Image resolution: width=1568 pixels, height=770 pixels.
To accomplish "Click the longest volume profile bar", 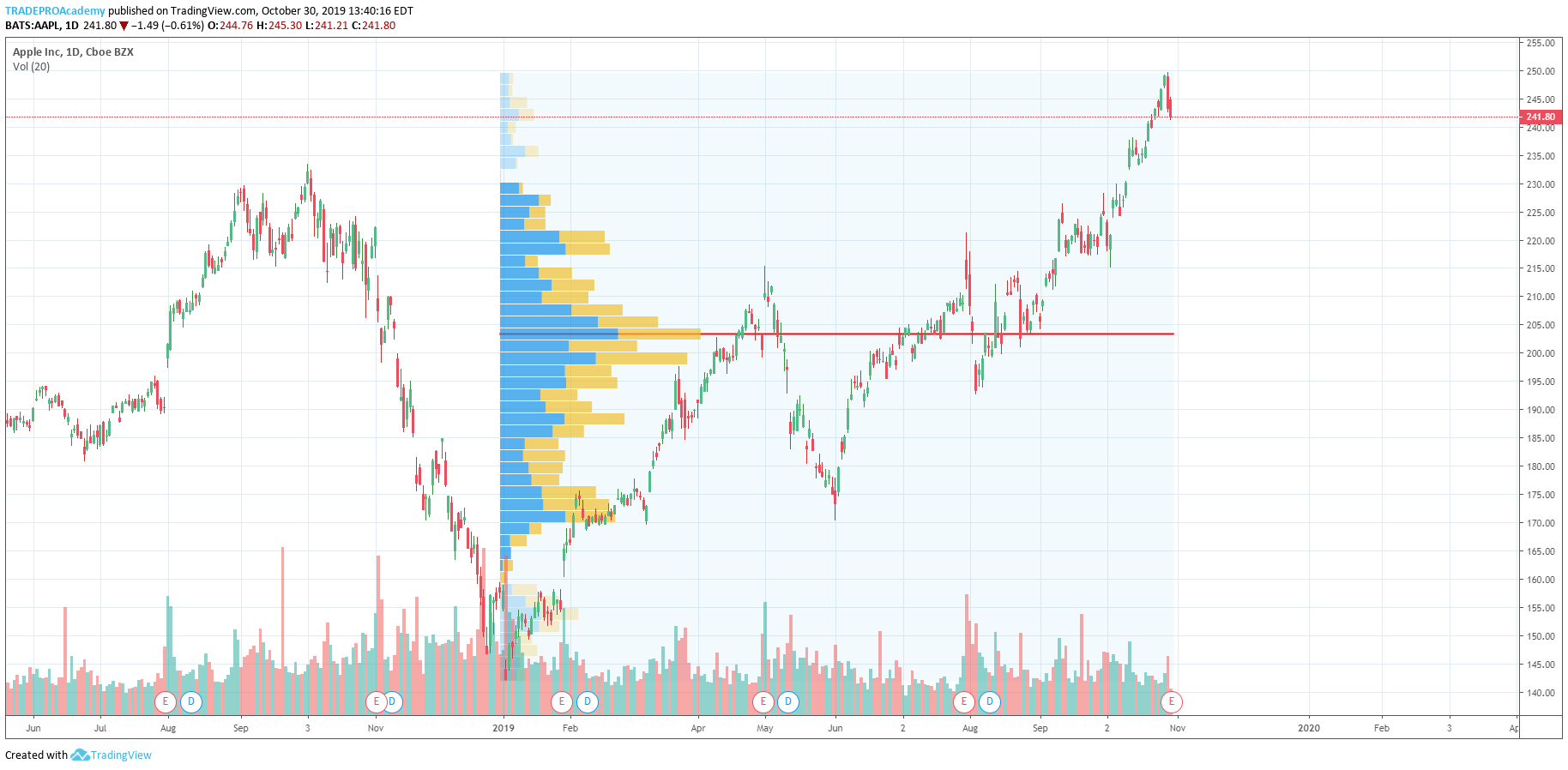I will click(x=600, y=334).
